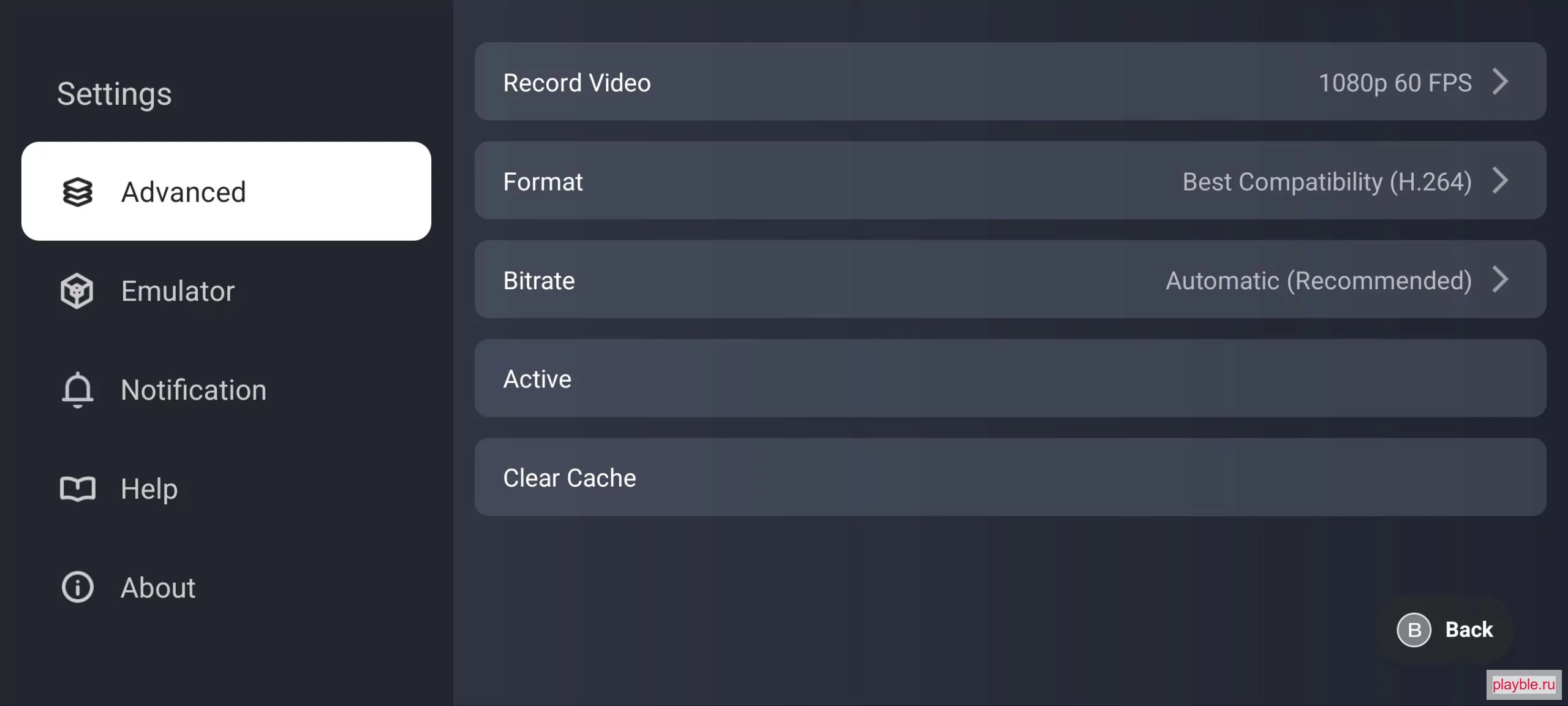Select the Advanced menu label
The width and height of the screenshot is (1568, 706).
[x=184, y=192]
